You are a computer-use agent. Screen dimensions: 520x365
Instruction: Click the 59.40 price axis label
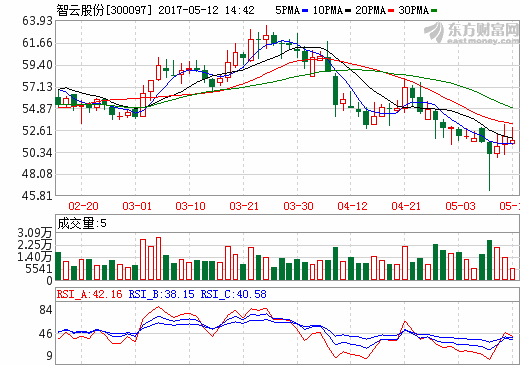point(37,65)
